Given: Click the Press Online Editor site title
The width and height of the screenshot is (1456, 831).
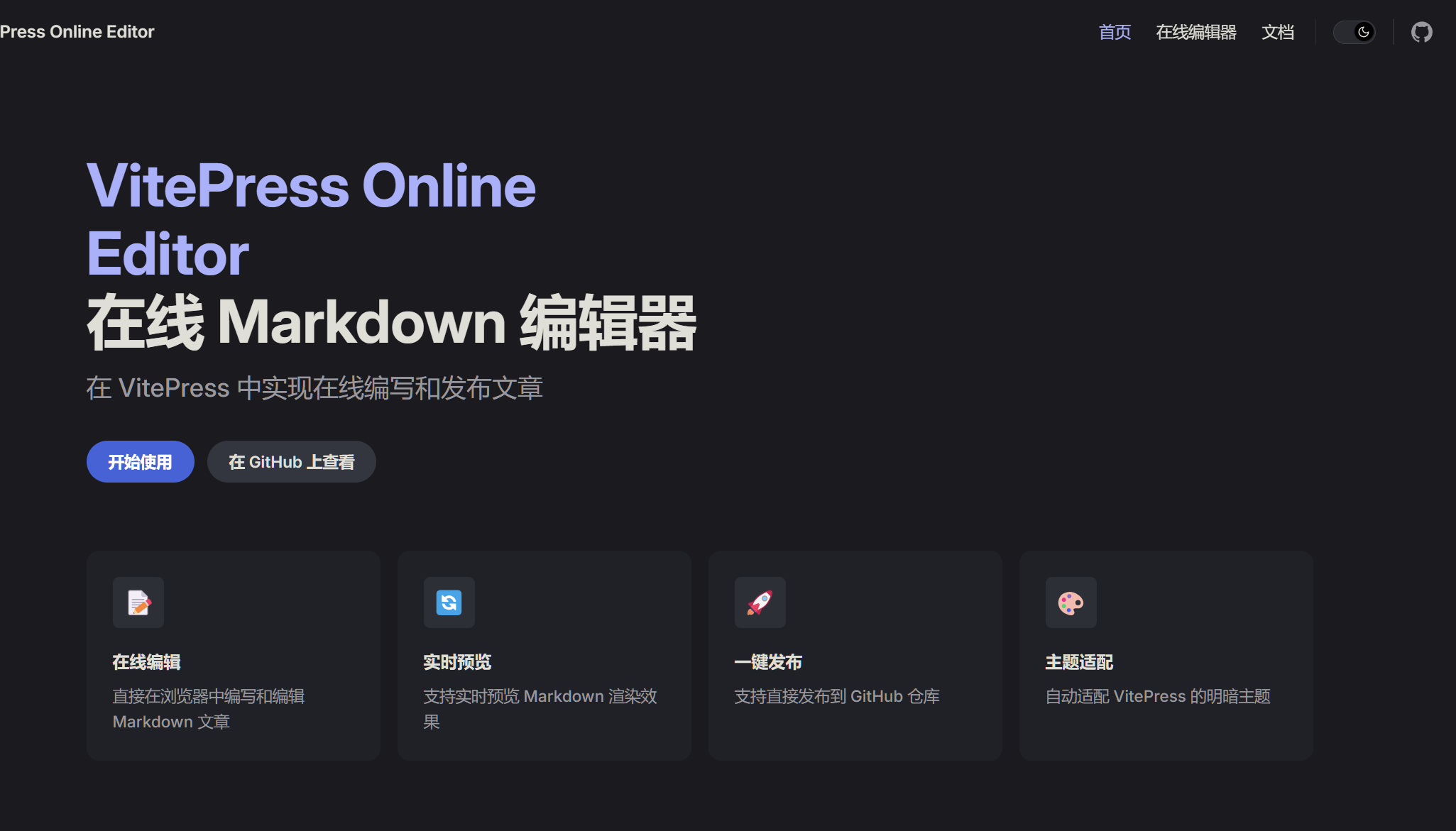Looking at the screenshot, I should (77, 32).
